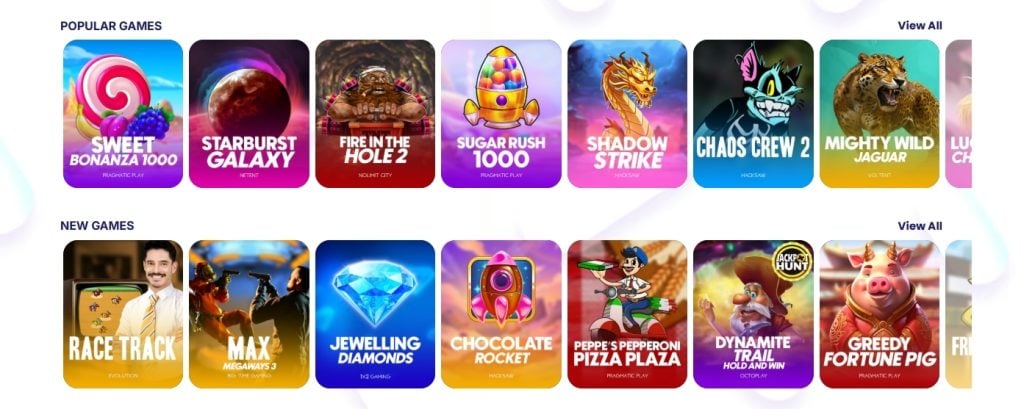The height and width of the screenshot is (409, 1024).
Task: Open the Sweet Bonanza 1000 game tile
Action: tap(123, 114)
